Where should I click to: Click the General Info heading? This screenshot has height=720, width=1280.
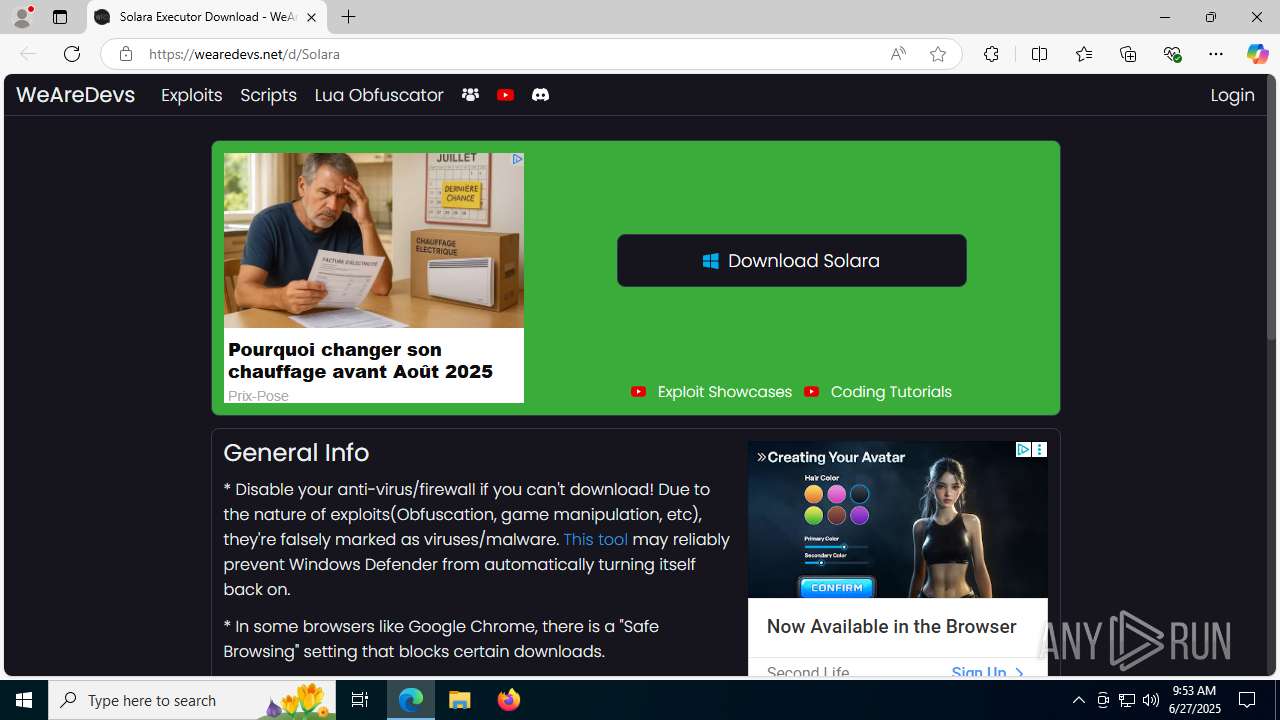click(x=296, y=453)
